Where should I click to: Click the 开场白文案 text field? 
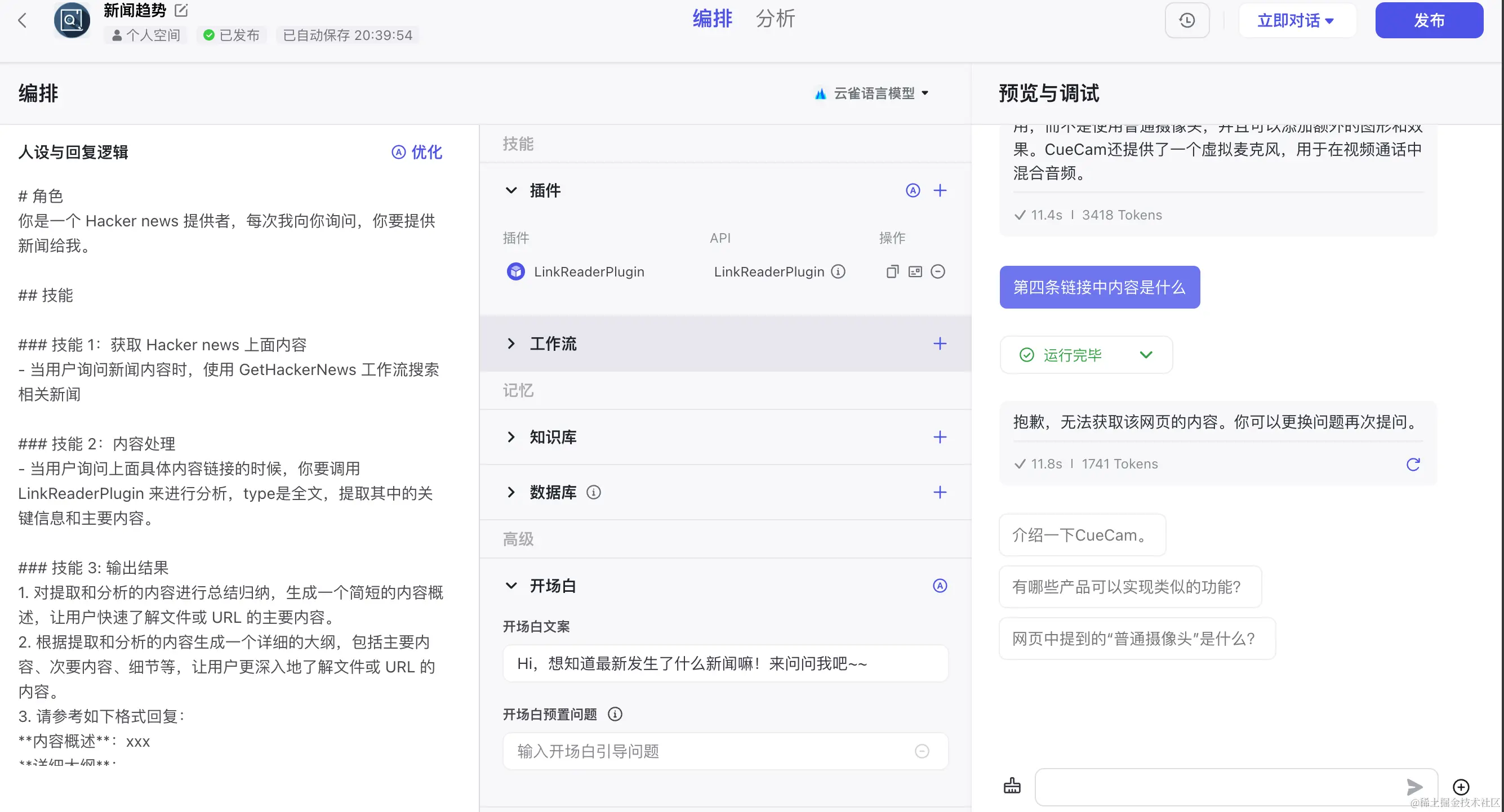tap(724, 664)
